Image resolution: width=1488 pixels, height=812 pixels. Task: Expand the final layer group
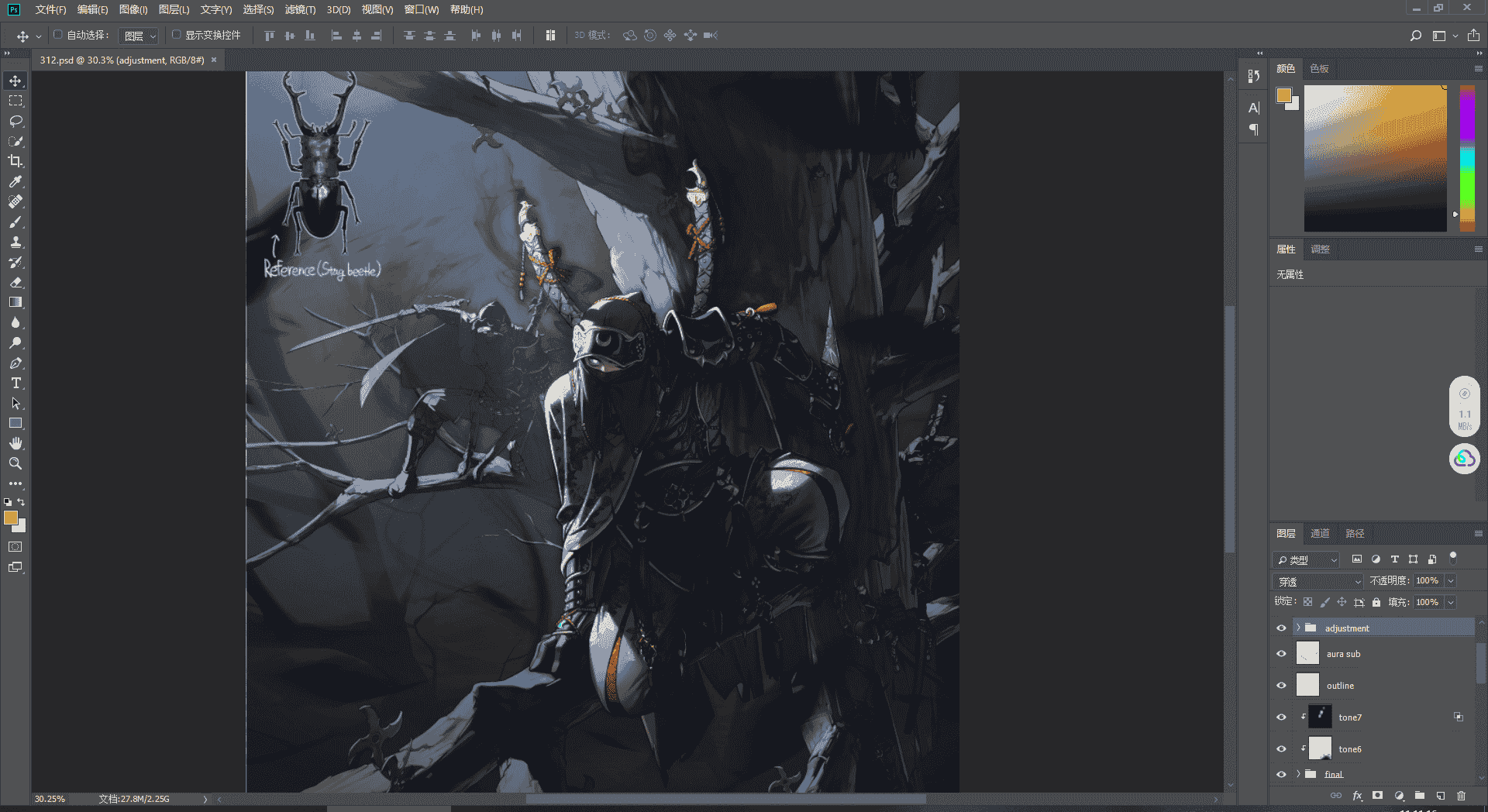point(1298,774)
